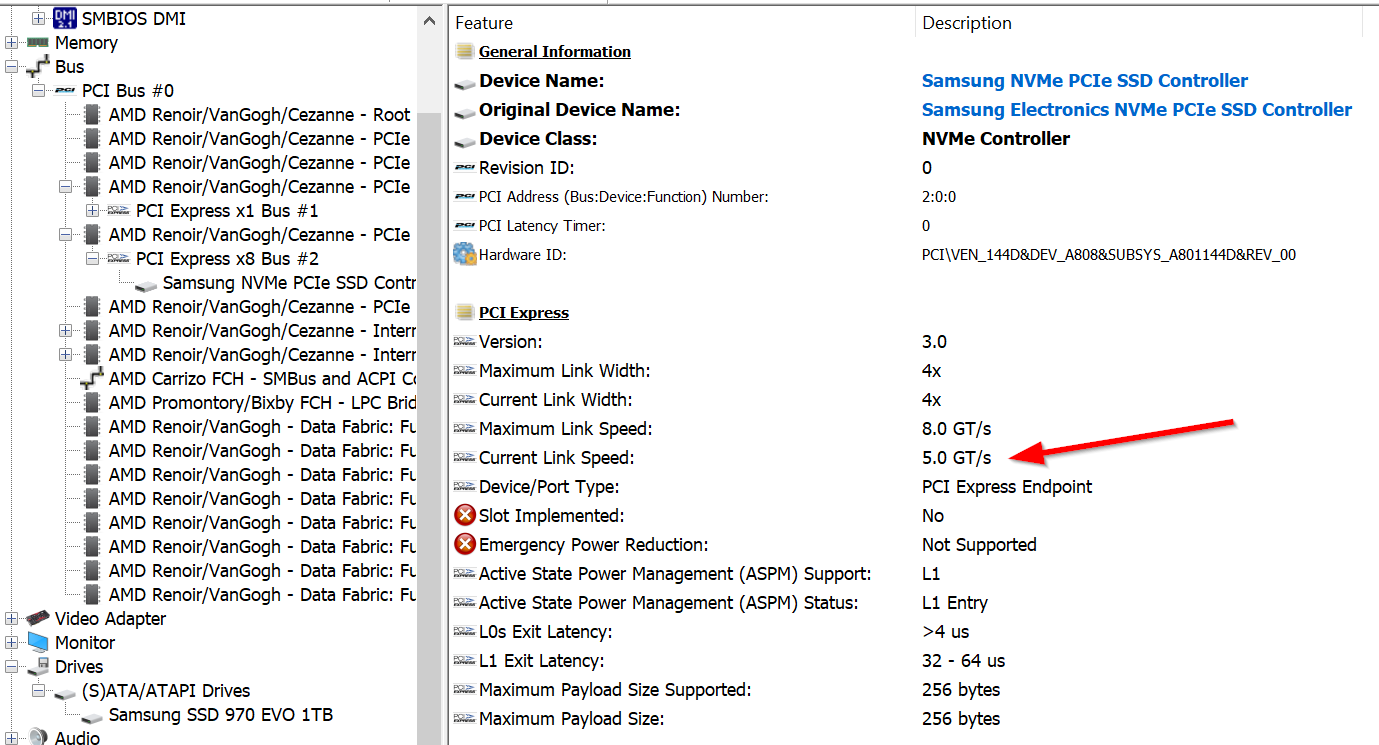The height and width of the screenshot is (745, 1379).
Task: Click chip icon beside AMD Promontory/Bixby FCH
Action: 92,403
